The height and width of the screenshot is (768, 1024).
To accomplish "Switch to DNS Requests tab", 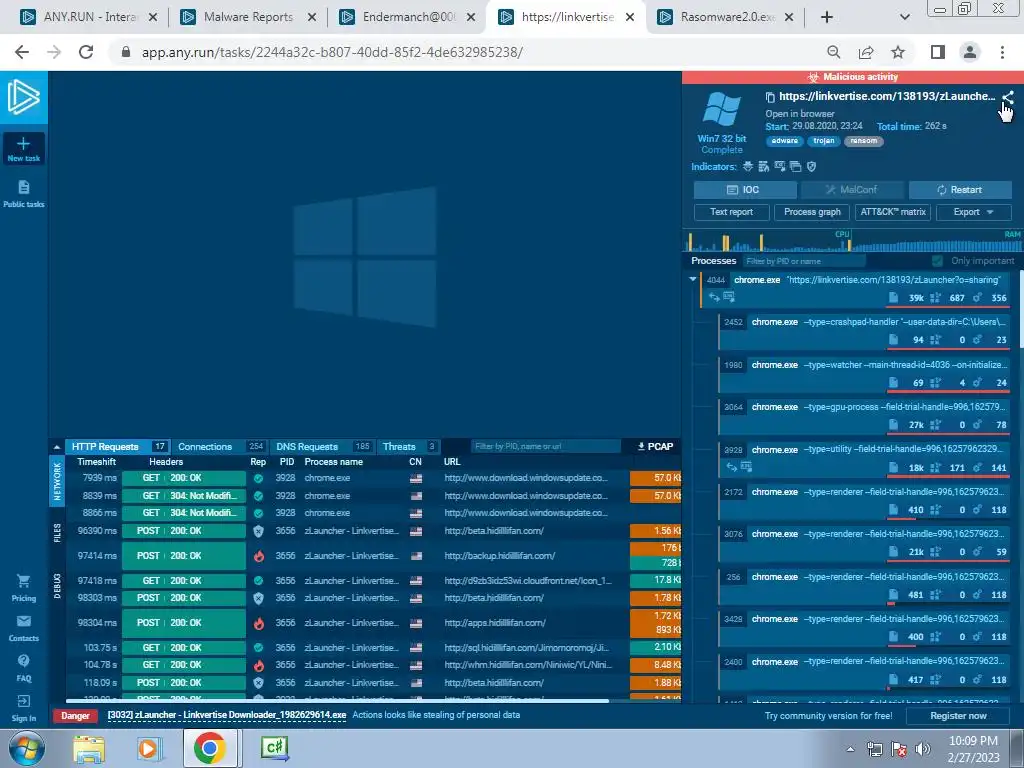I will [322, 447].
